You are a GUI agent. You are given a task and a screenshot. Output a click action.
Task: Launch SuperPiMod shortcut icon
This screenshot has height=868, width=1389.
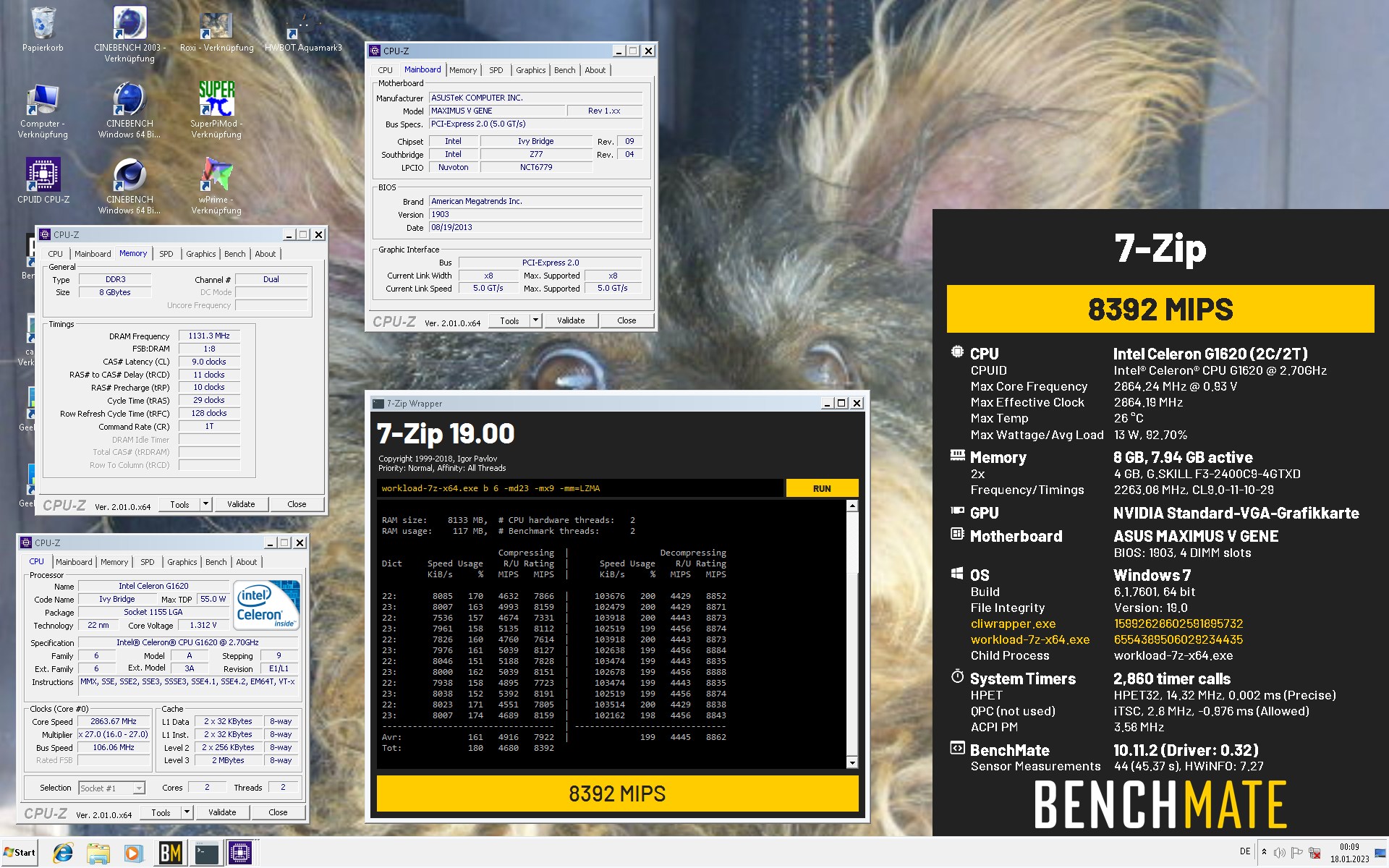[216, 109]
